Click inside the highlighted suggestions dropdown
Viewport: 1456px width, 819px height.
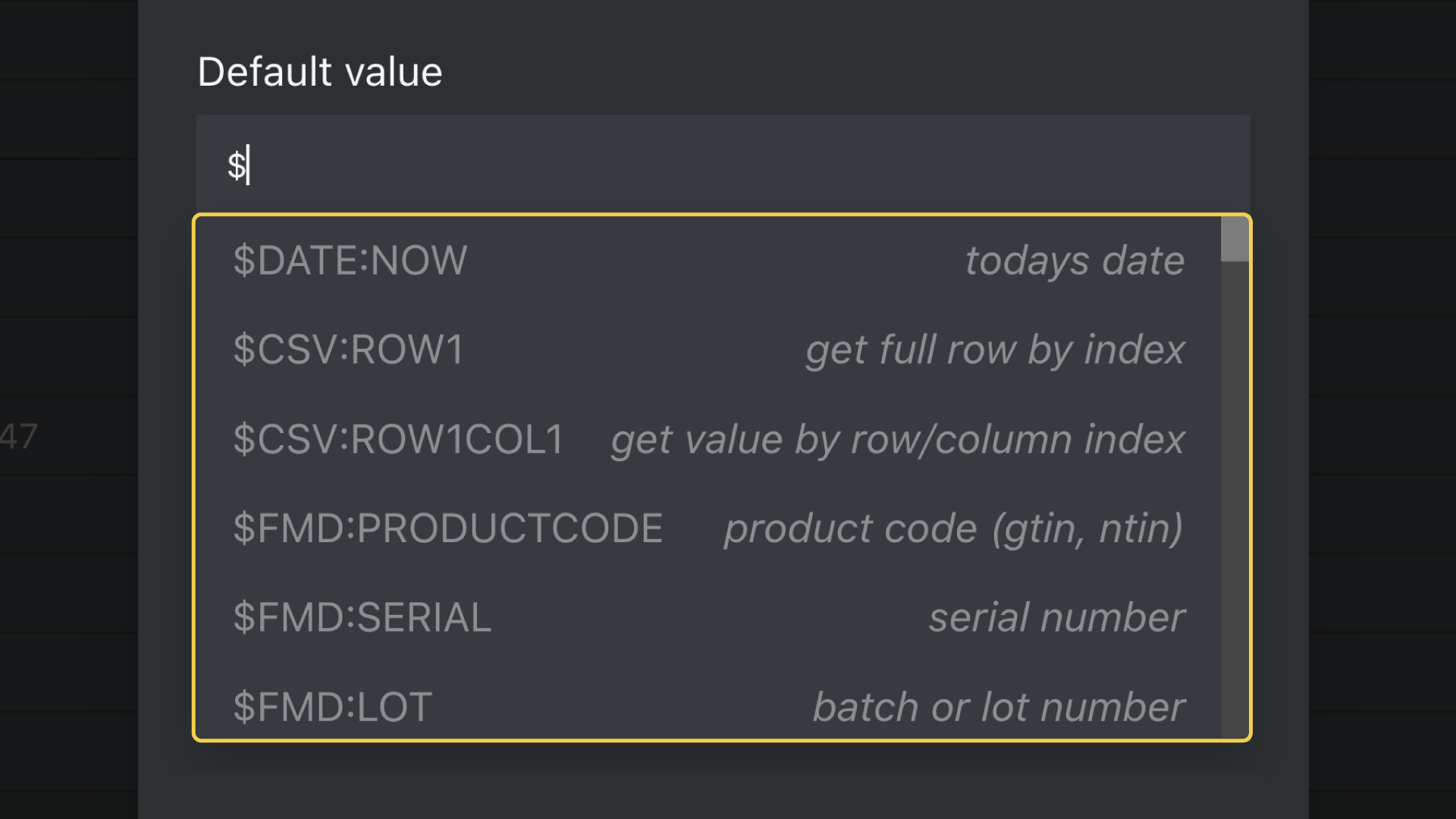tap(682, 478)
